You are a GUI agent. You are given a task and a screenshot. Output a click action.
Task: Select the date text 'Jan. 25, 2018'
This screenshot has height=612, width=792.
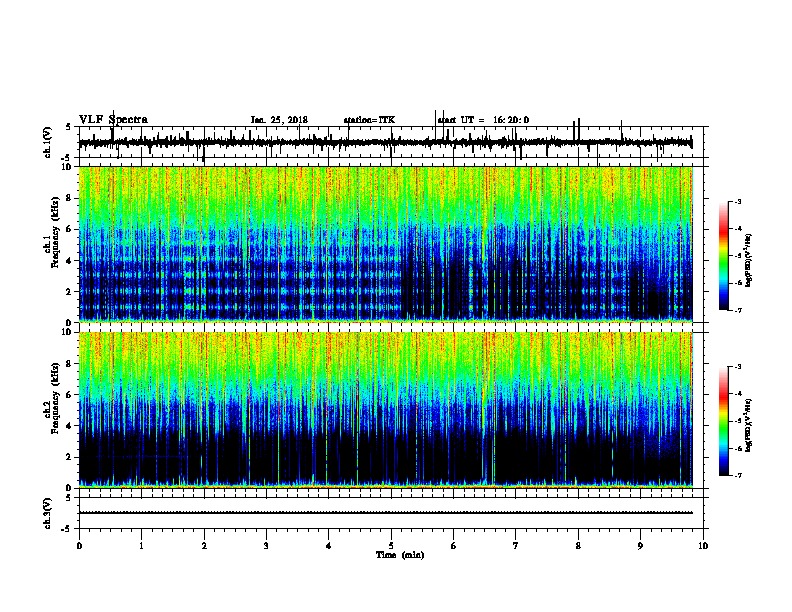279,120
